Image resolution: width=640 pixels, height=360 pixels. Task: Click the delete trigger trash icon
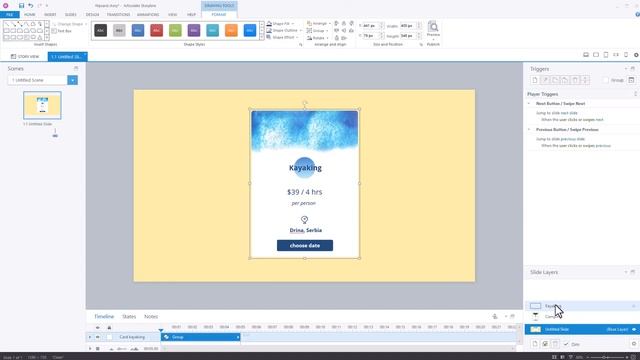coord(575,80)
